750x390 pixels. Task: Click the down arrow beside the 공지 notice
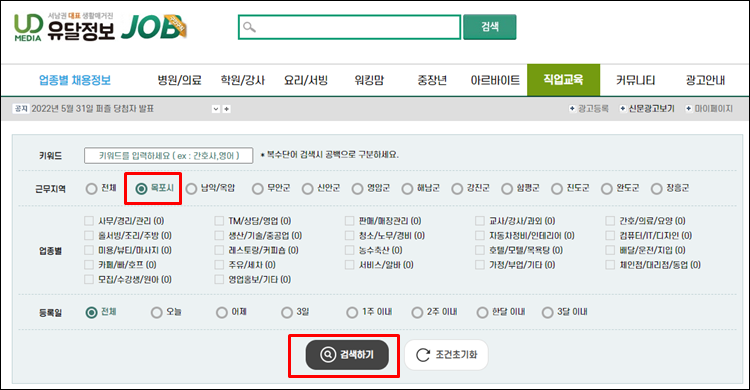coord(216,109)
